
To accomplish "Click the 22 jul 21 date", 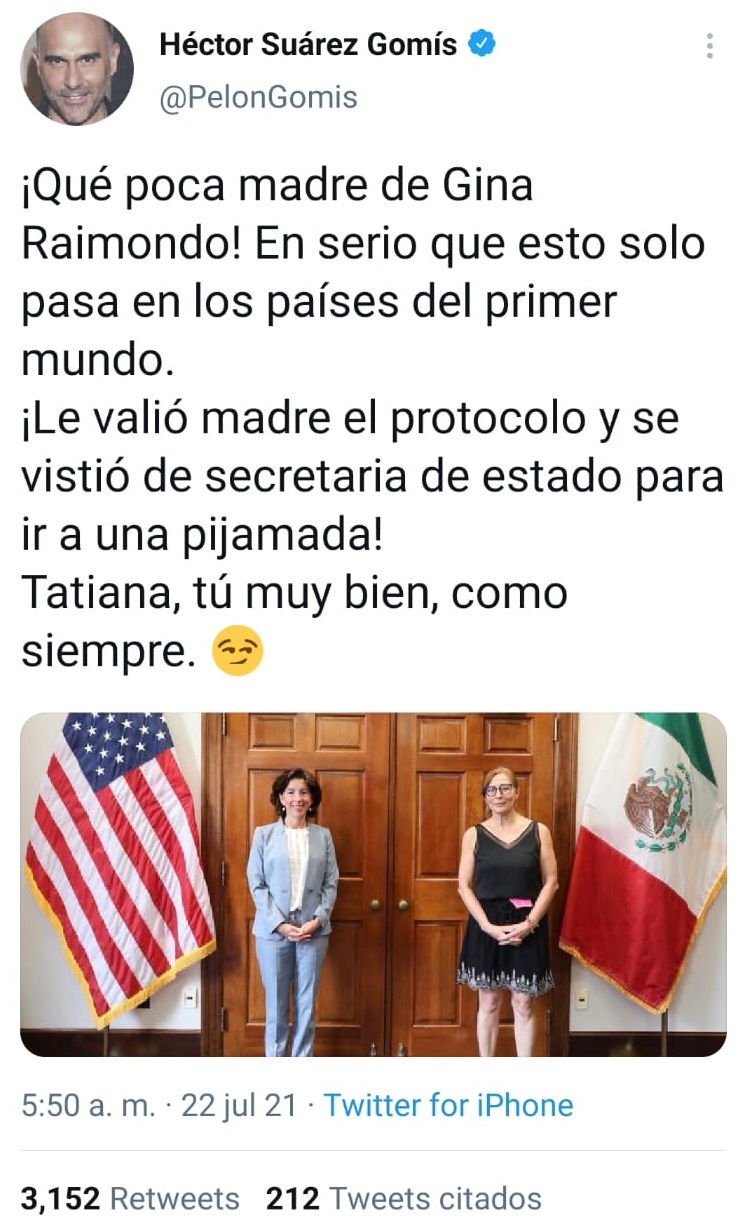I will click(238, 1105).
